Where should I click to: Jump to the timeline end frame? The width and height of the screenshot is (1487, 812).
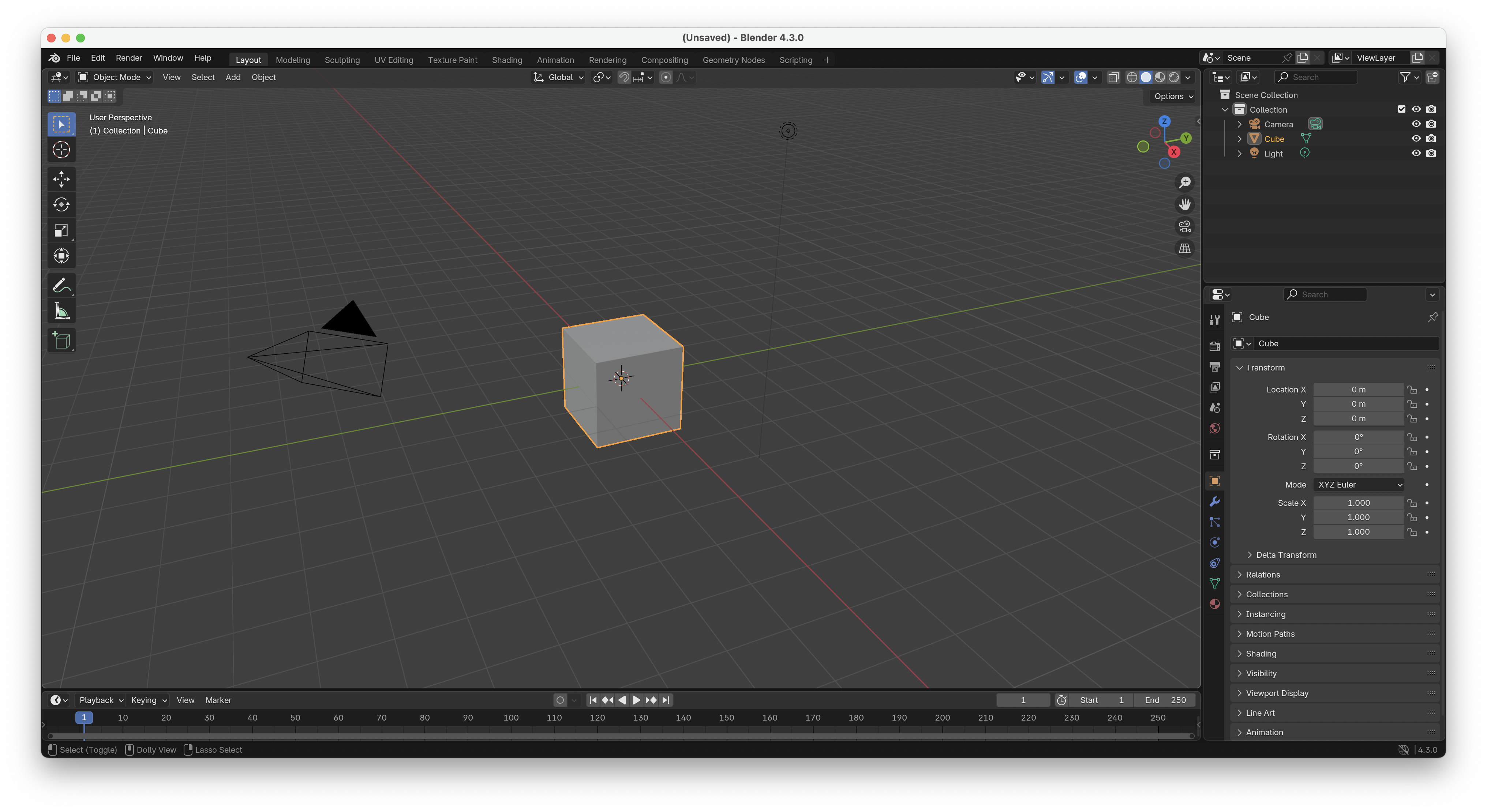point(666,700)
